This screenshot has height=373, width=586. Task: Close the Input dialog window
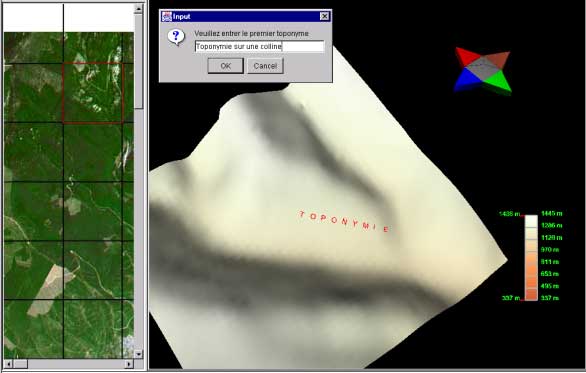(324, 16)
